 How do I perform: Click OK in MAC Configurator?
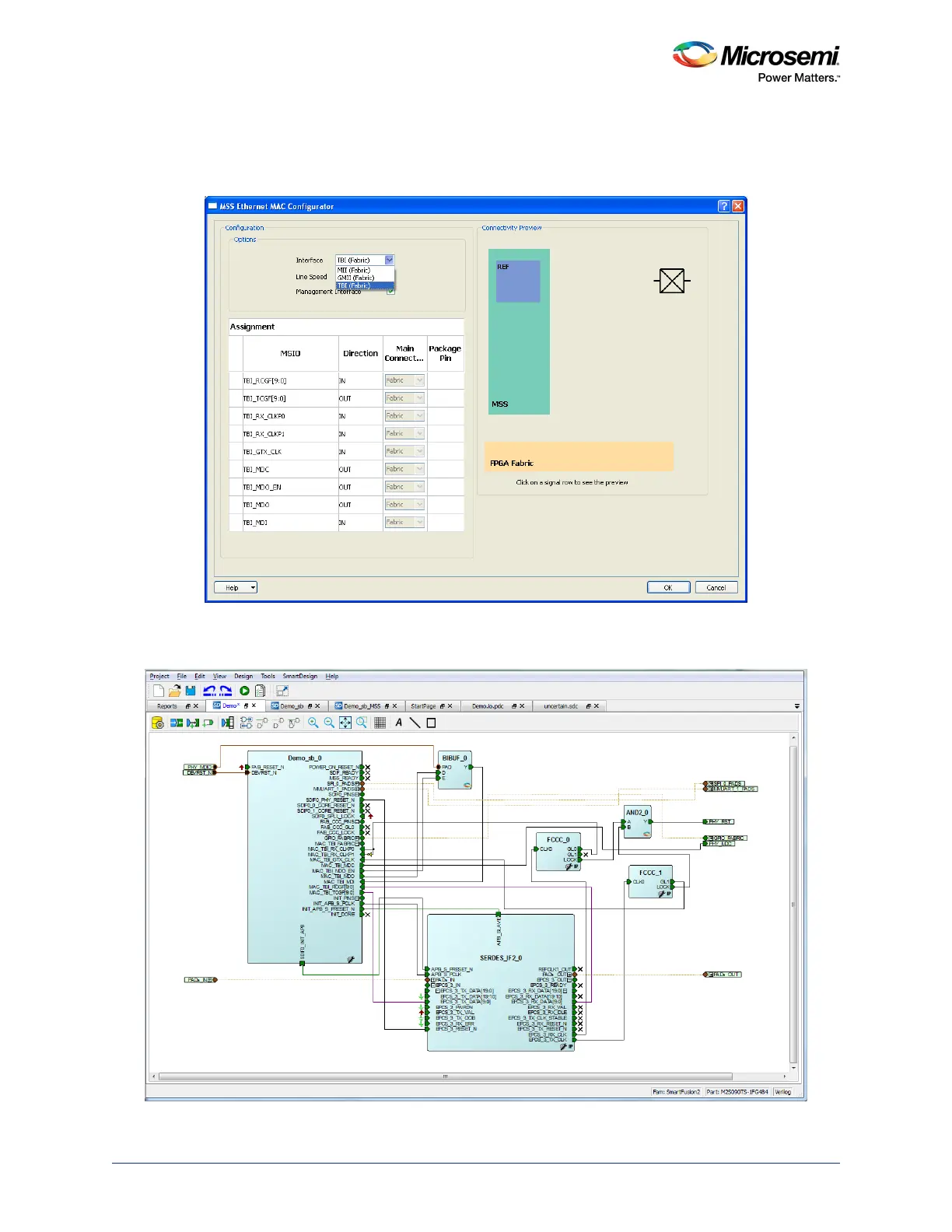tap(668, 588)
